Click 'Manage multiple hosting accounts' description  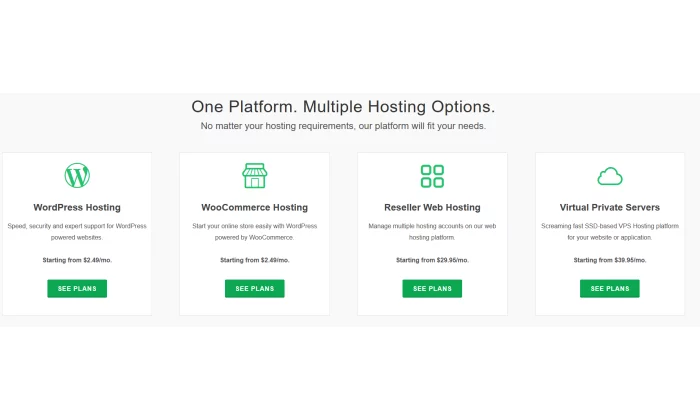[x=432, y=232]
